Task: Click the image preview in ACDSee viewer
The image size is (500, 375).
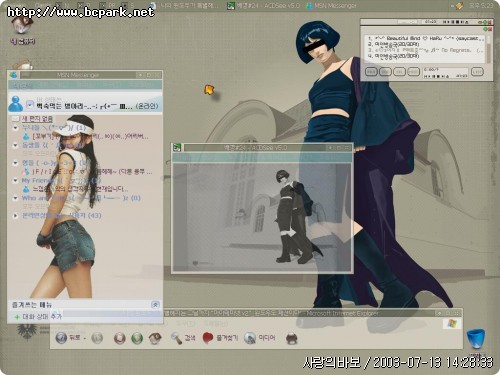Action: (262, 217)
